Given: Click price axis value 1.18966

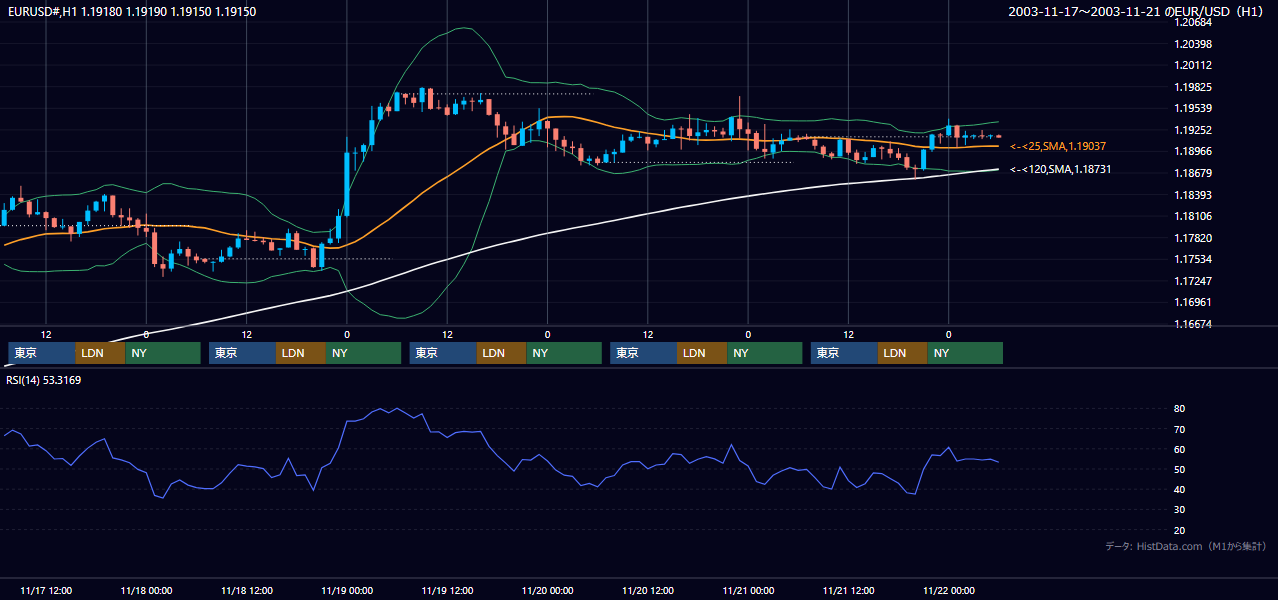Looking at the screenshot, I should coord(1194,151).
